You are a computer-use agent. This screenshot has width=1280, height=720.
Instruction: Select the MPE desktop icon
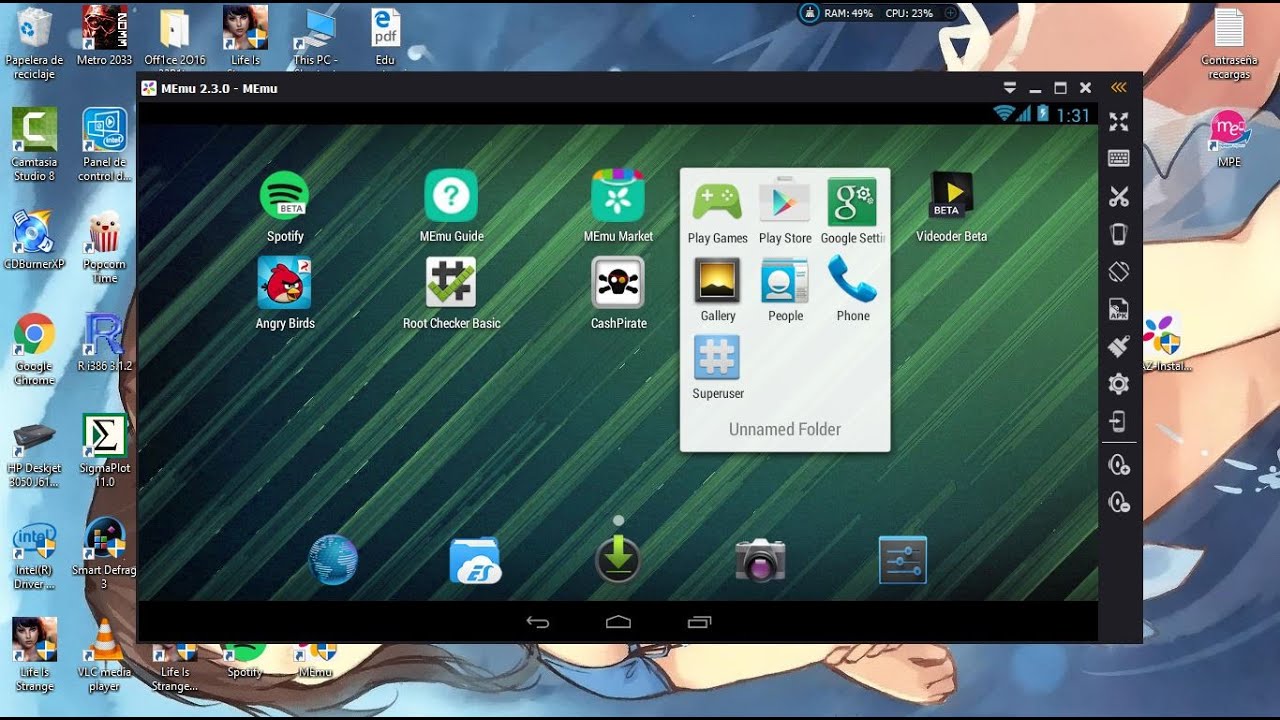tap(1229, 138)
